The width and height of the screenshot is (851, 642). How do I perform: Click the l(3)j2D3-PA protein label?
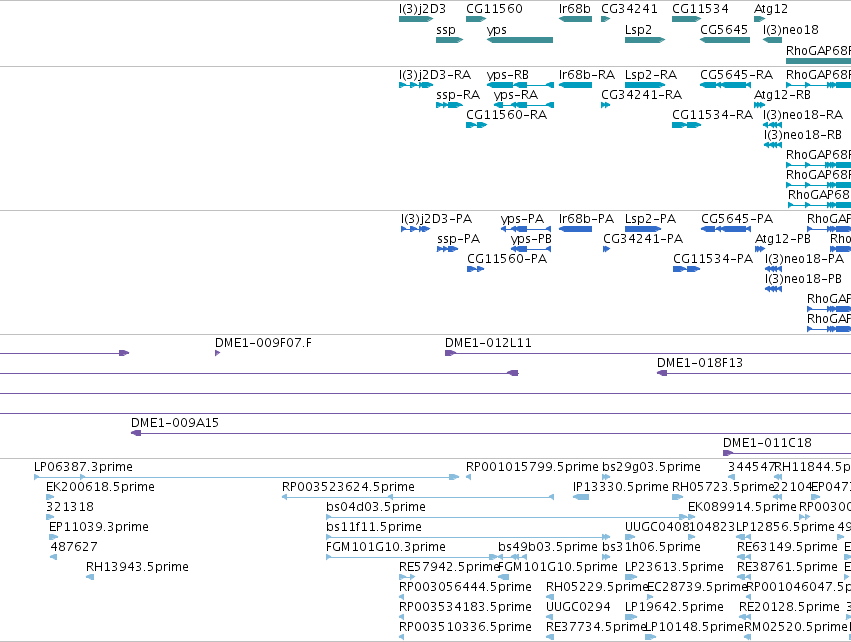(x=436, y=219)
